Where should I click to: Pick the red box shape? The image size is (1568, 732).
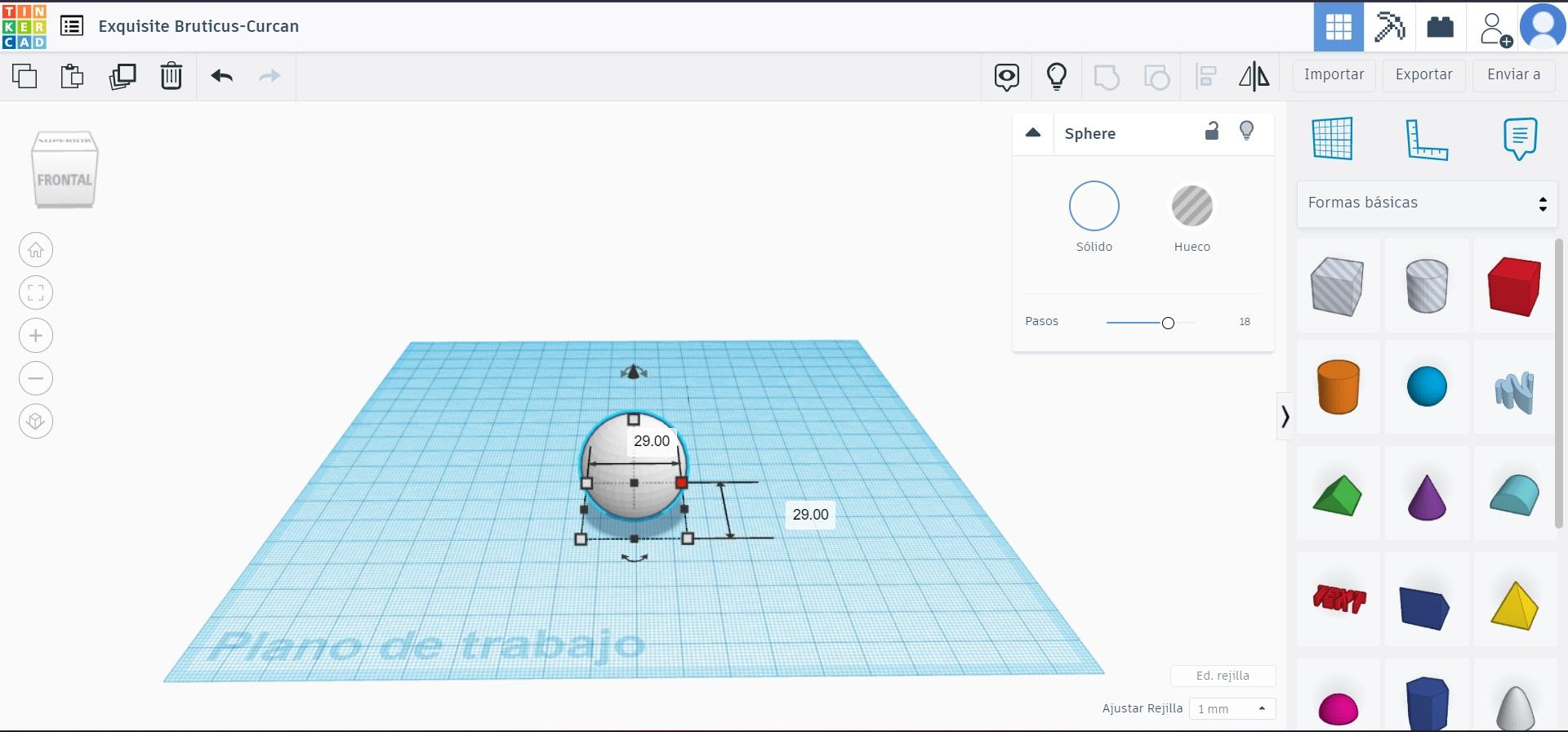point(1515,286)
